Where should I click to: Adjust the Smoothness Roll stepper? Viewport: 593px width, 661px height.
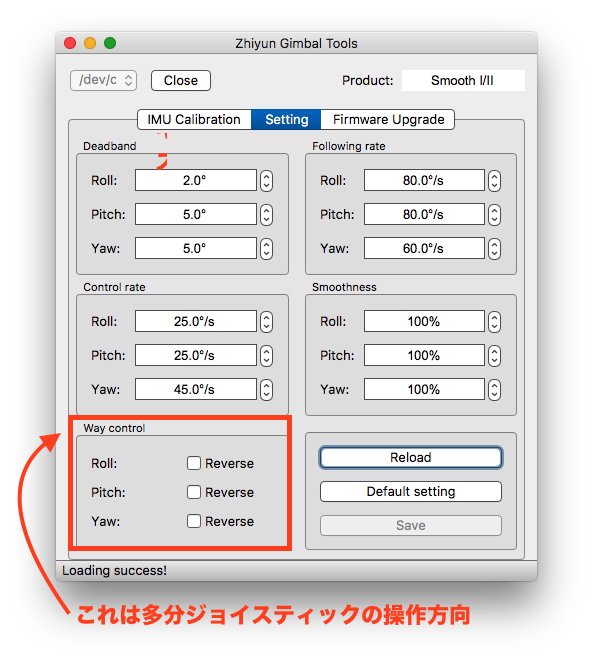point(494,322)
